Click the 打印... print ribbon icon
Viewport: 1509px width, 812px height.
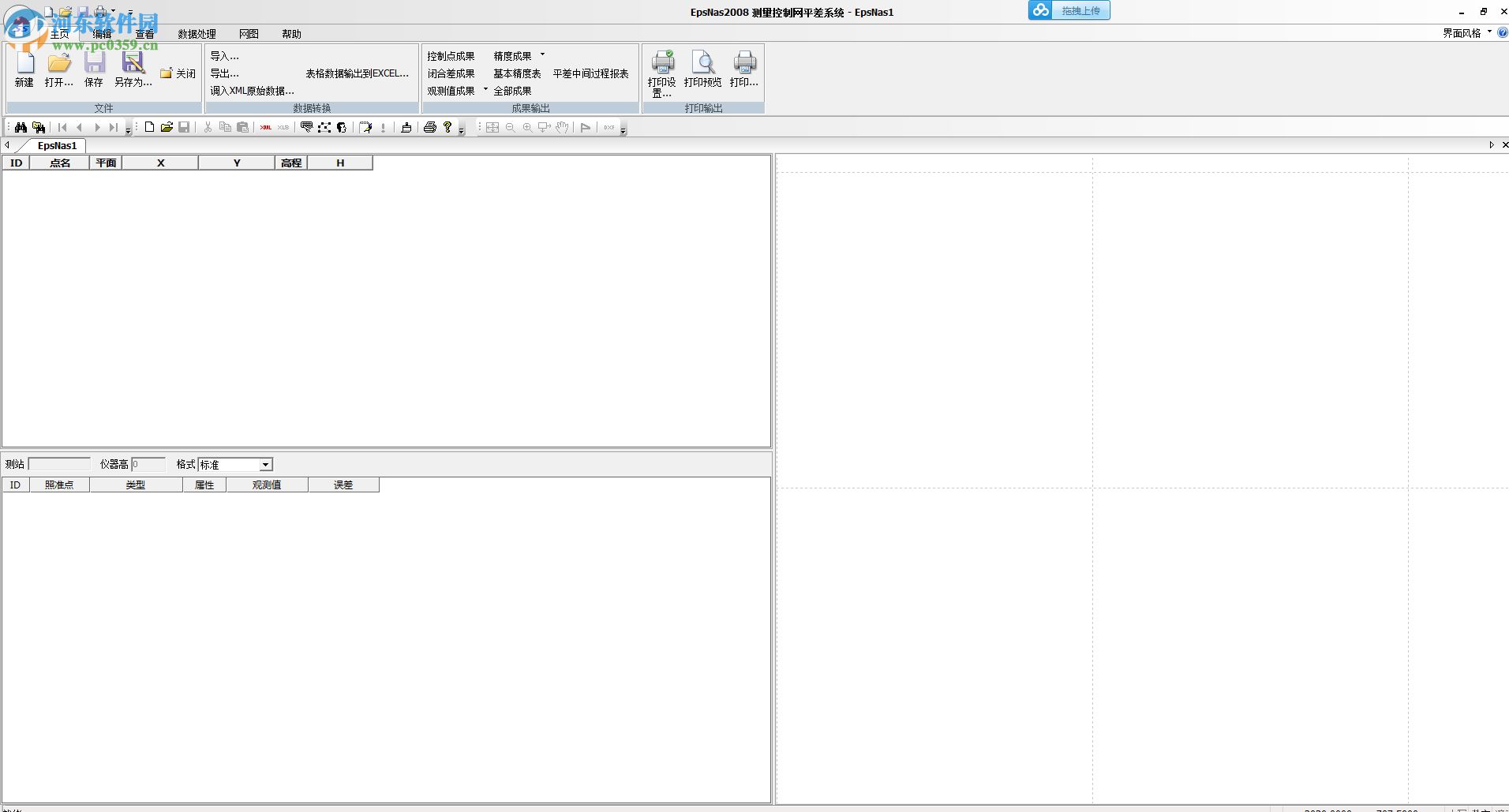tap(744, 69)
